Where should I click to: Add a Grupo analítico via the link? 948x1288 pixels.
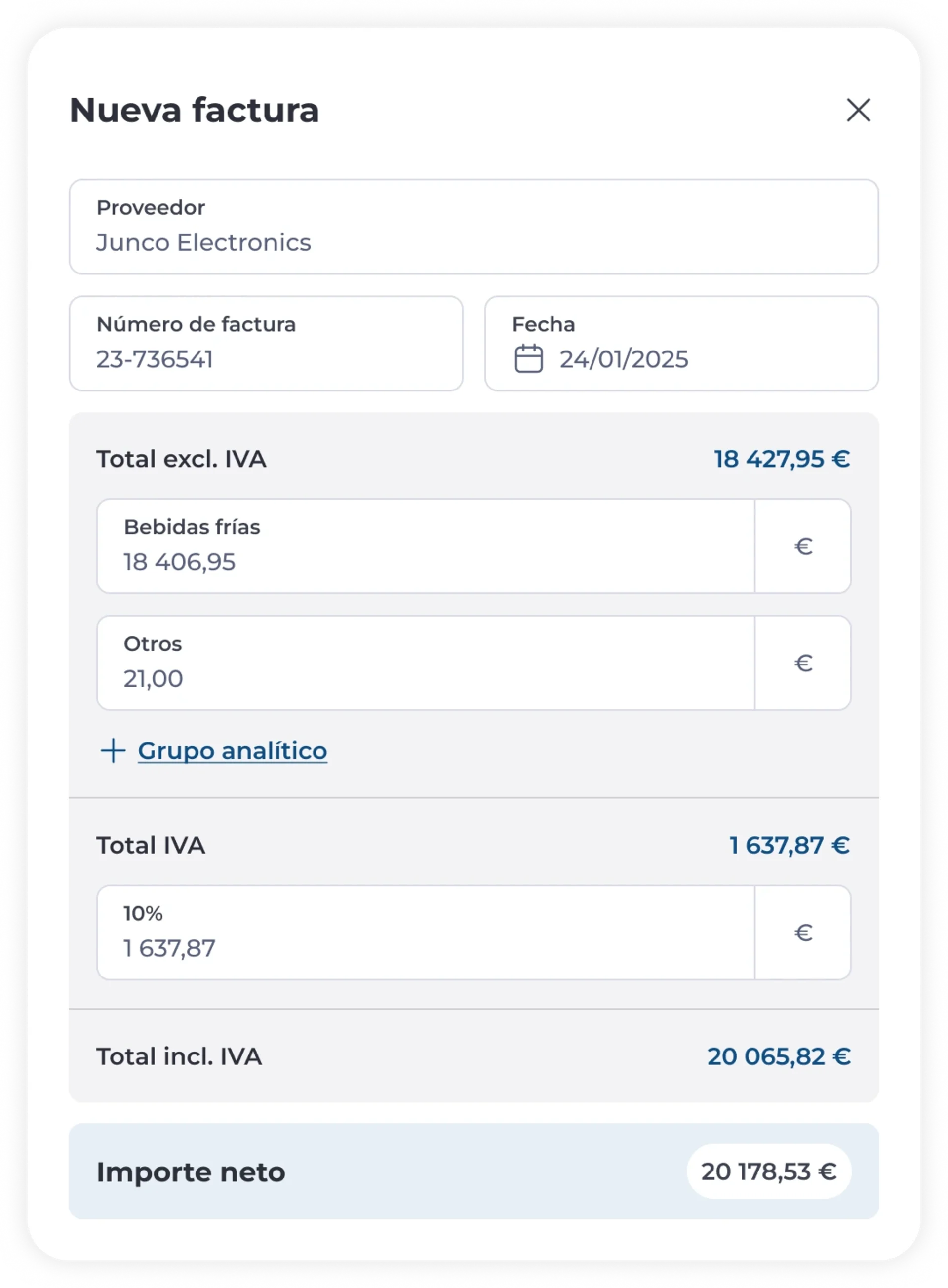(x=233, y=751)
